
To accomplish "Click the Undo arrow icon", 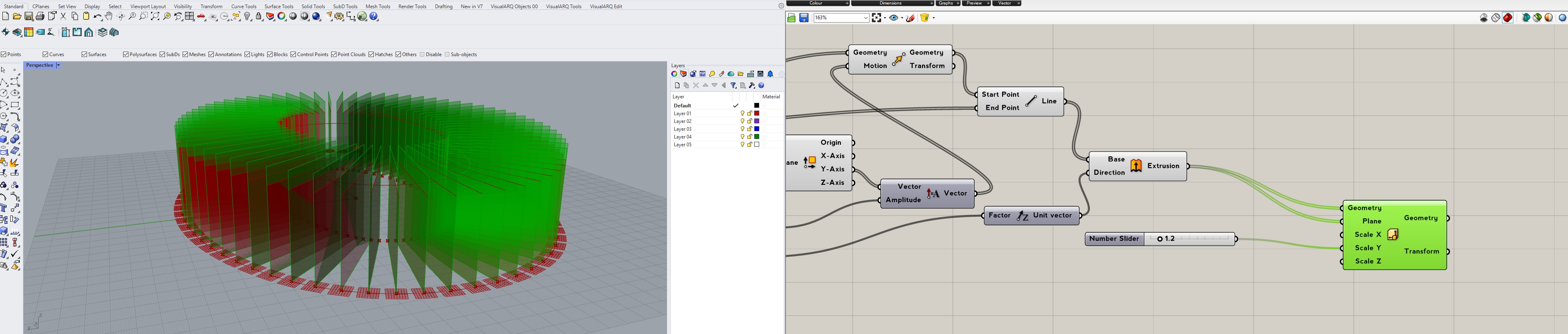I will coord(98,17).
